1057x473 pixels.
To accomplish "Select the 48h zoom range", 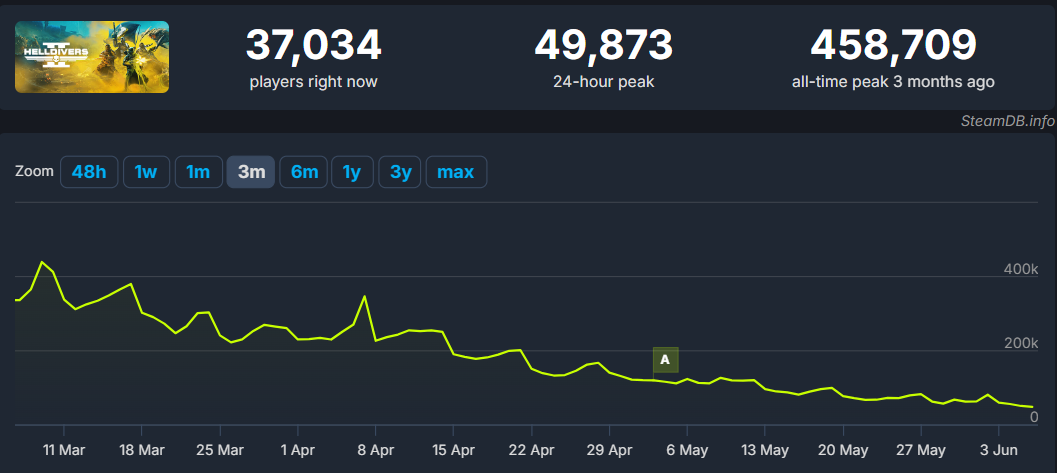I will 88,172.
